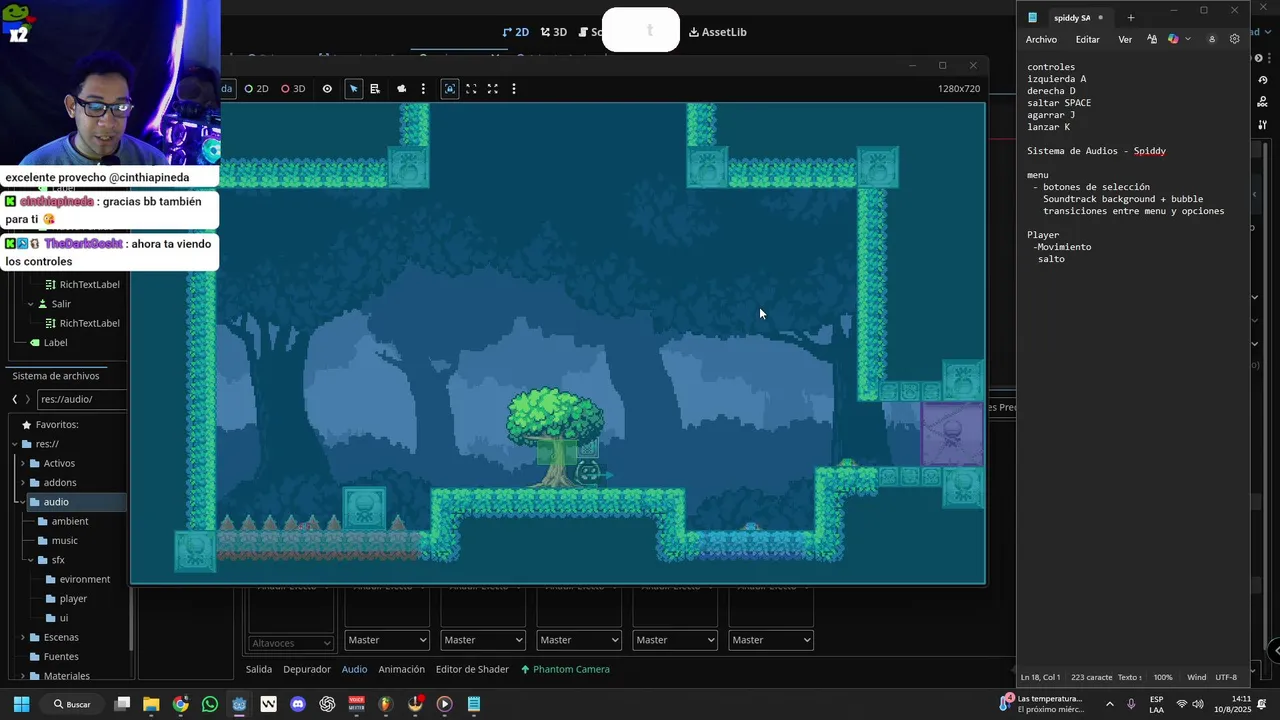Open last Master bus send dropdown
Screen dimensions: 1280x720
point(771,640)
